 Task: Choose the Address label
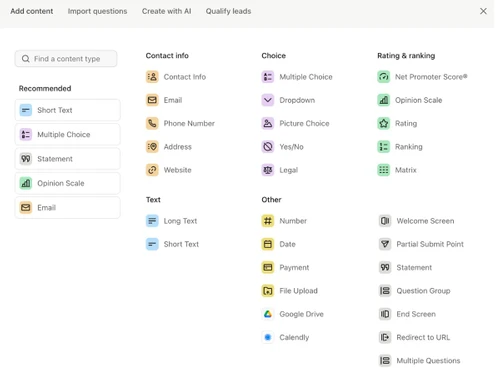point(178,147)
